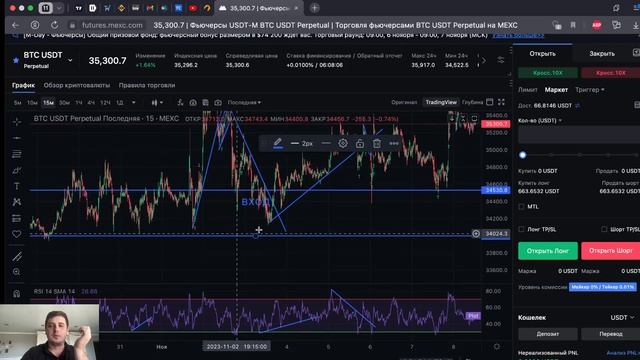Choose the Лимит order type
Viewport: 640px width, 360px height.
tap(528, 89)
